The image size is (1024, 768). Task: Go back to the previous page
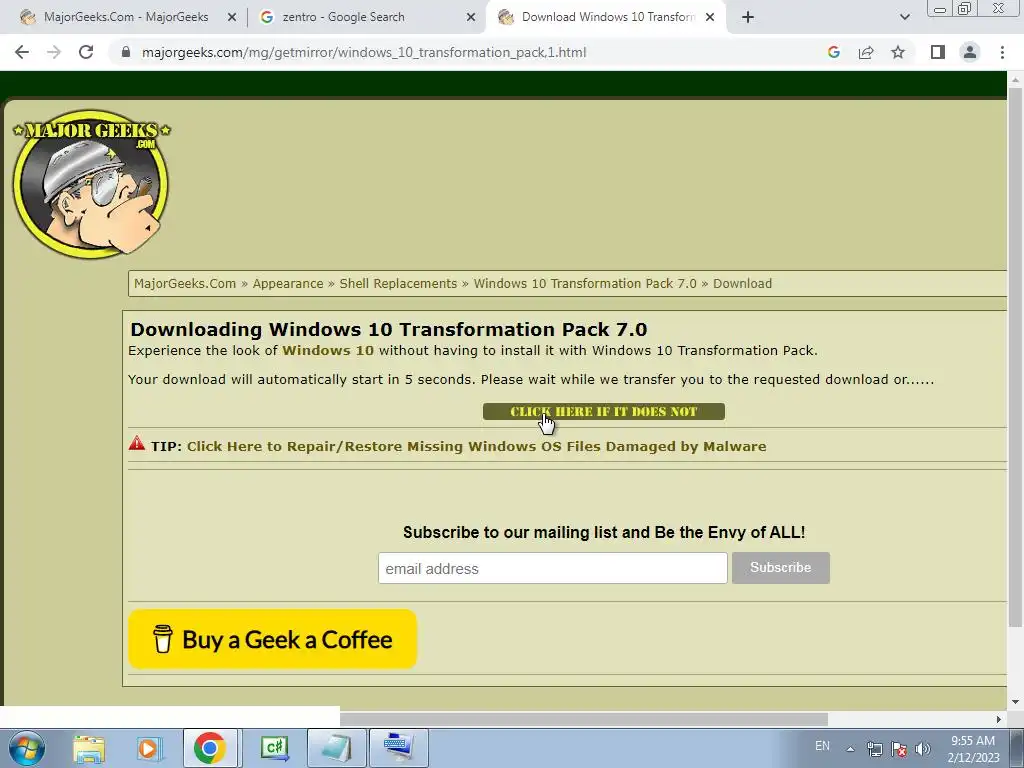(x=22, y=52)
